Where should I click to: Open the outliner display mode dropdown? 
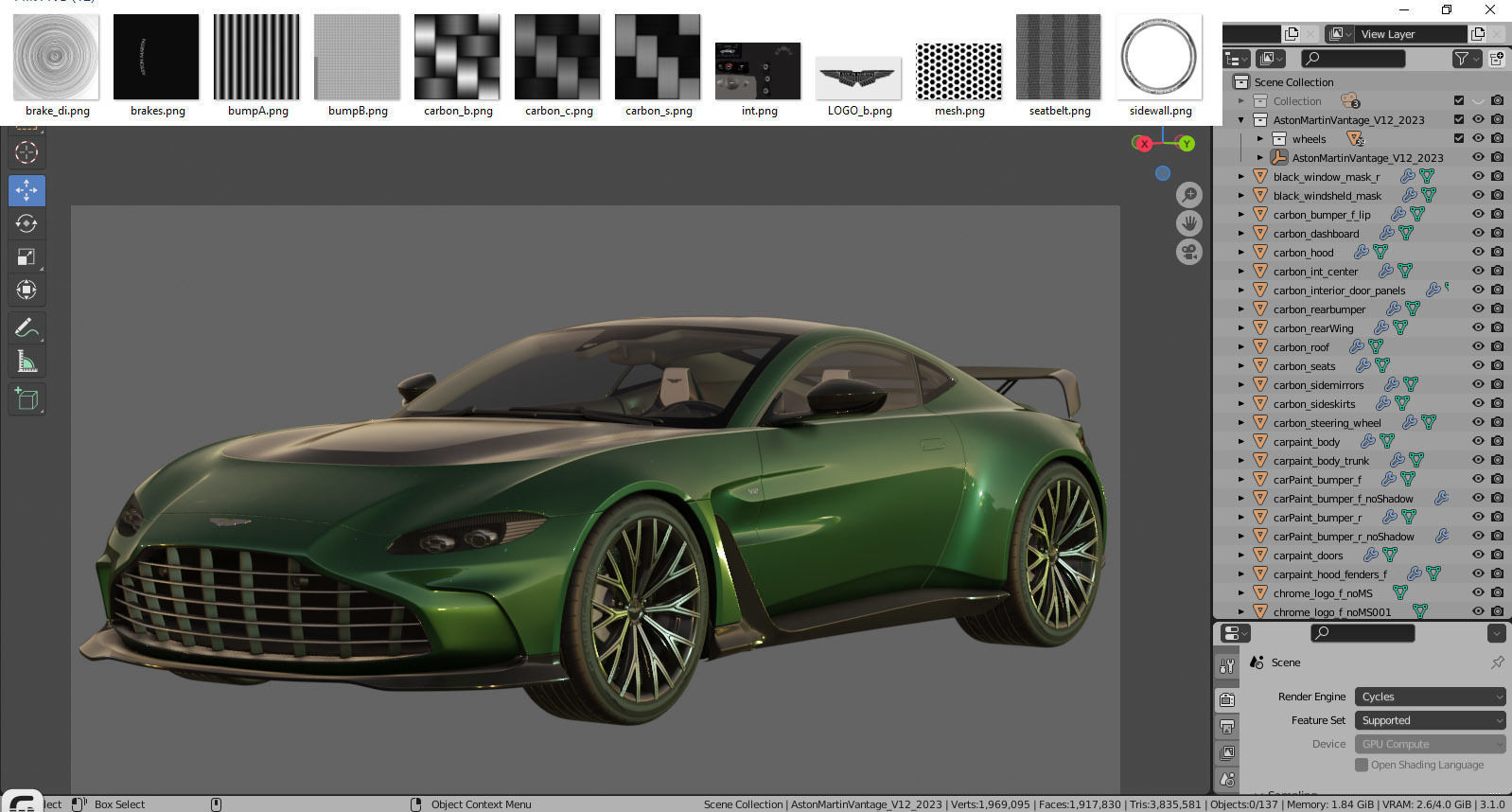(x=1270, y=59)
